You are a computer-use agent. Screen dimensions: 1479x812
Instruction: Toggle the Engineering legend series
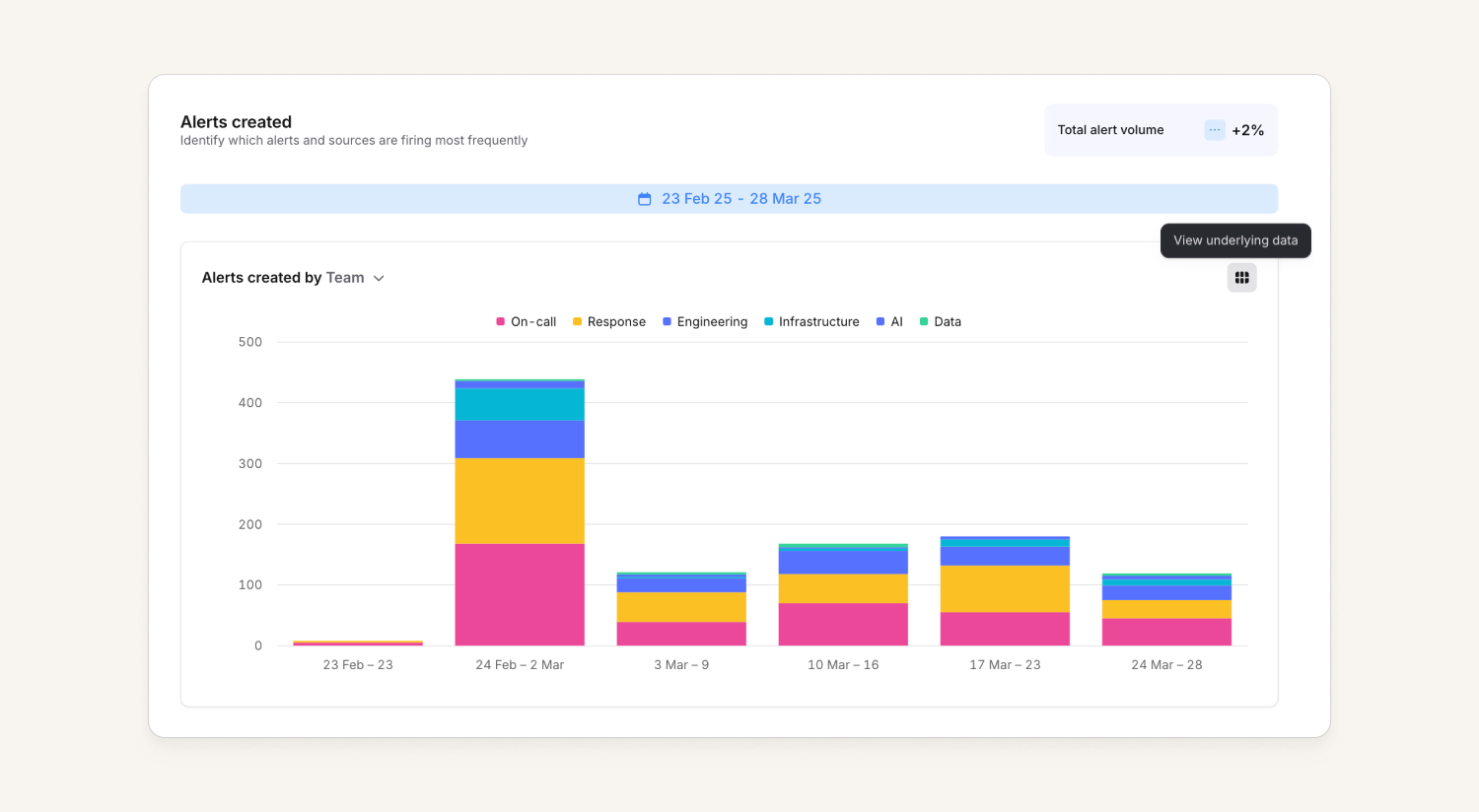point(705,322)
